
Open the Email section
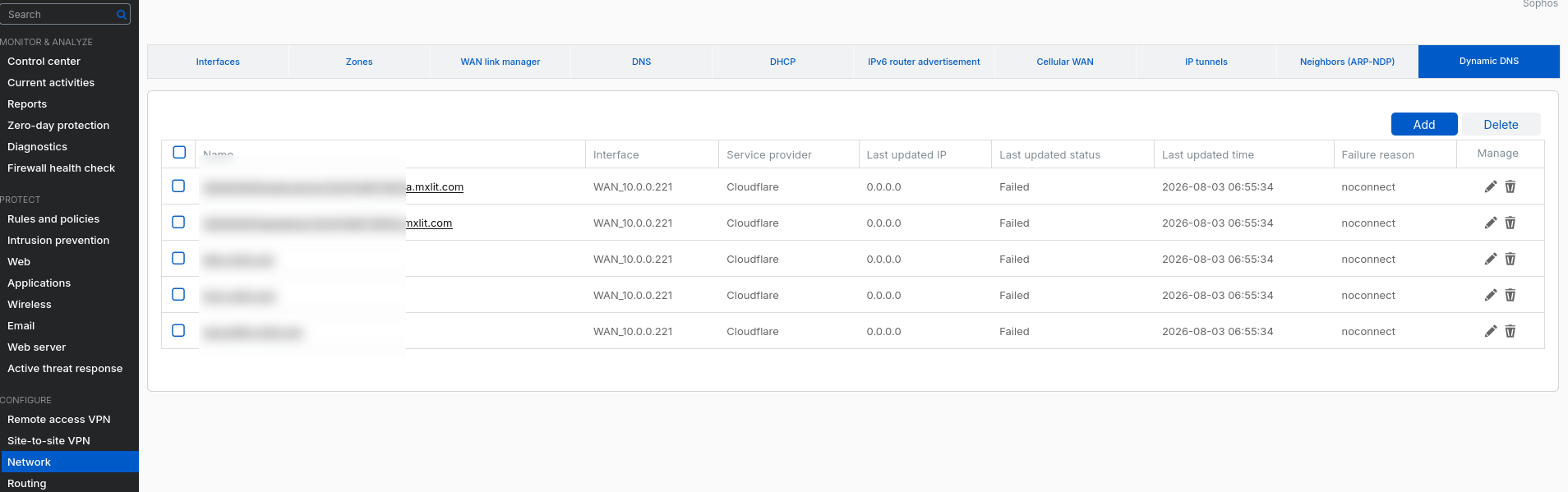tap(21, 326)
